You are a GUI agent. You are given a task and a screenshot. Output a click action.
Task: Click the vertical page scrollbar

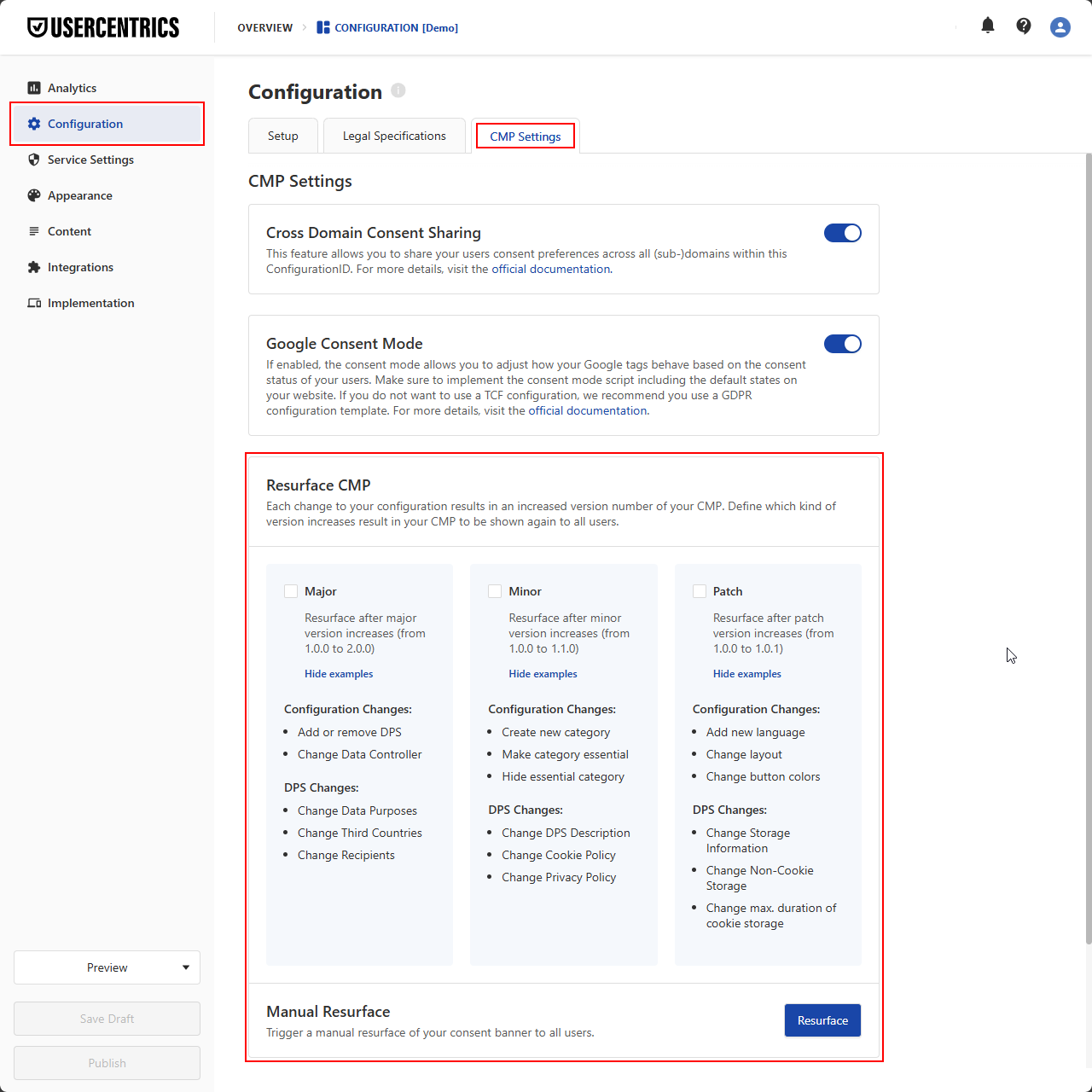point(1089,549)
